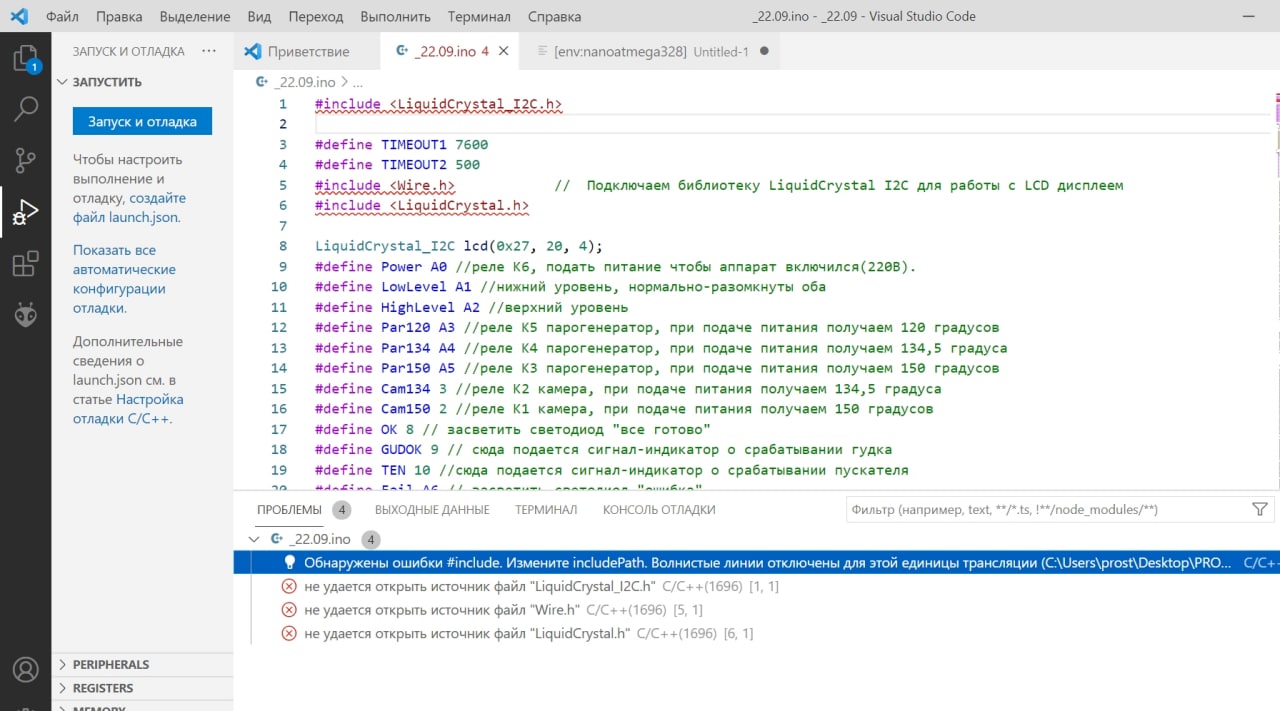Open the Выделение menu
The height and width of the screenshot is (711, 1280).
coord(195,16)
